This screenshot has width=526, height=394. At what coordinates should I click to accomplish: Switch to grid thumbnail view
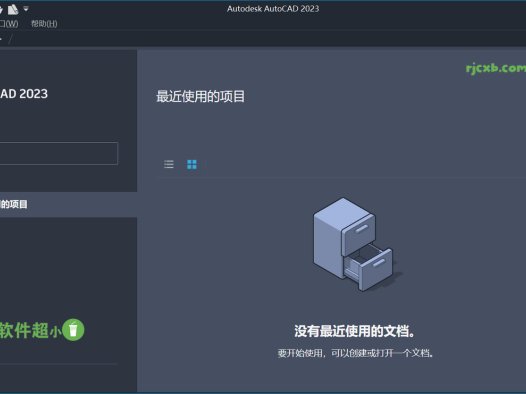192,164
